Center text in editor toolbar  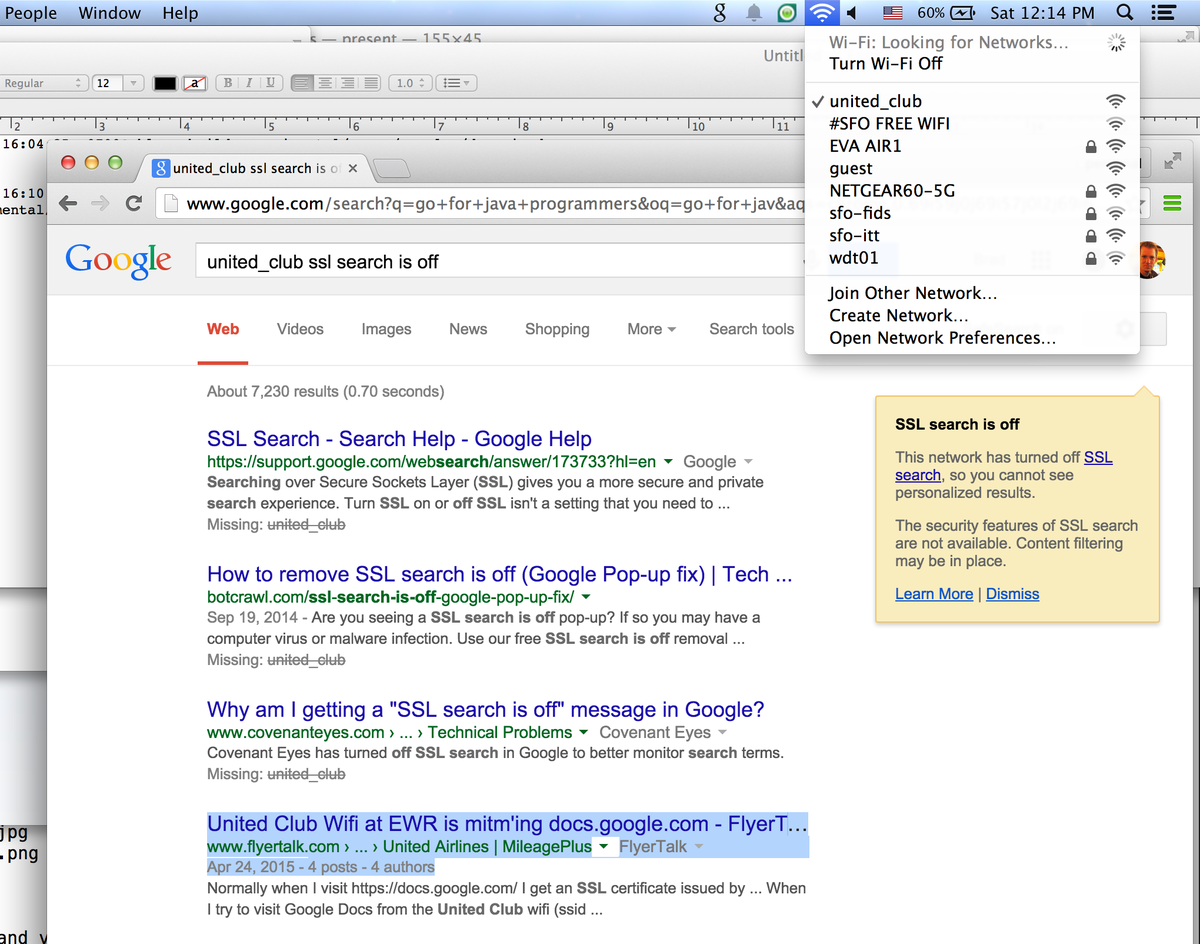(324, 83)
